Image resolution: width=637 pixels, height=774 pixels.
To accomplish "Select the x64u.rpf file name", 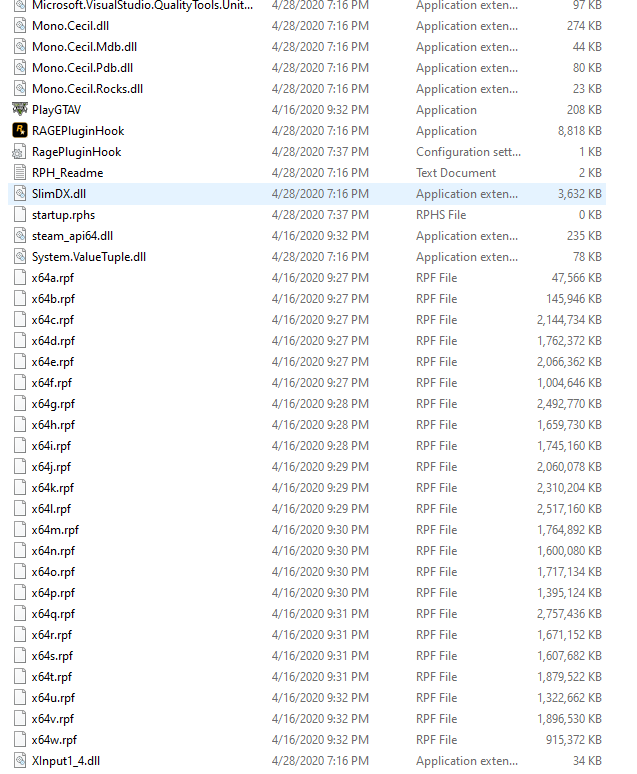I will (x=53, y=698).
